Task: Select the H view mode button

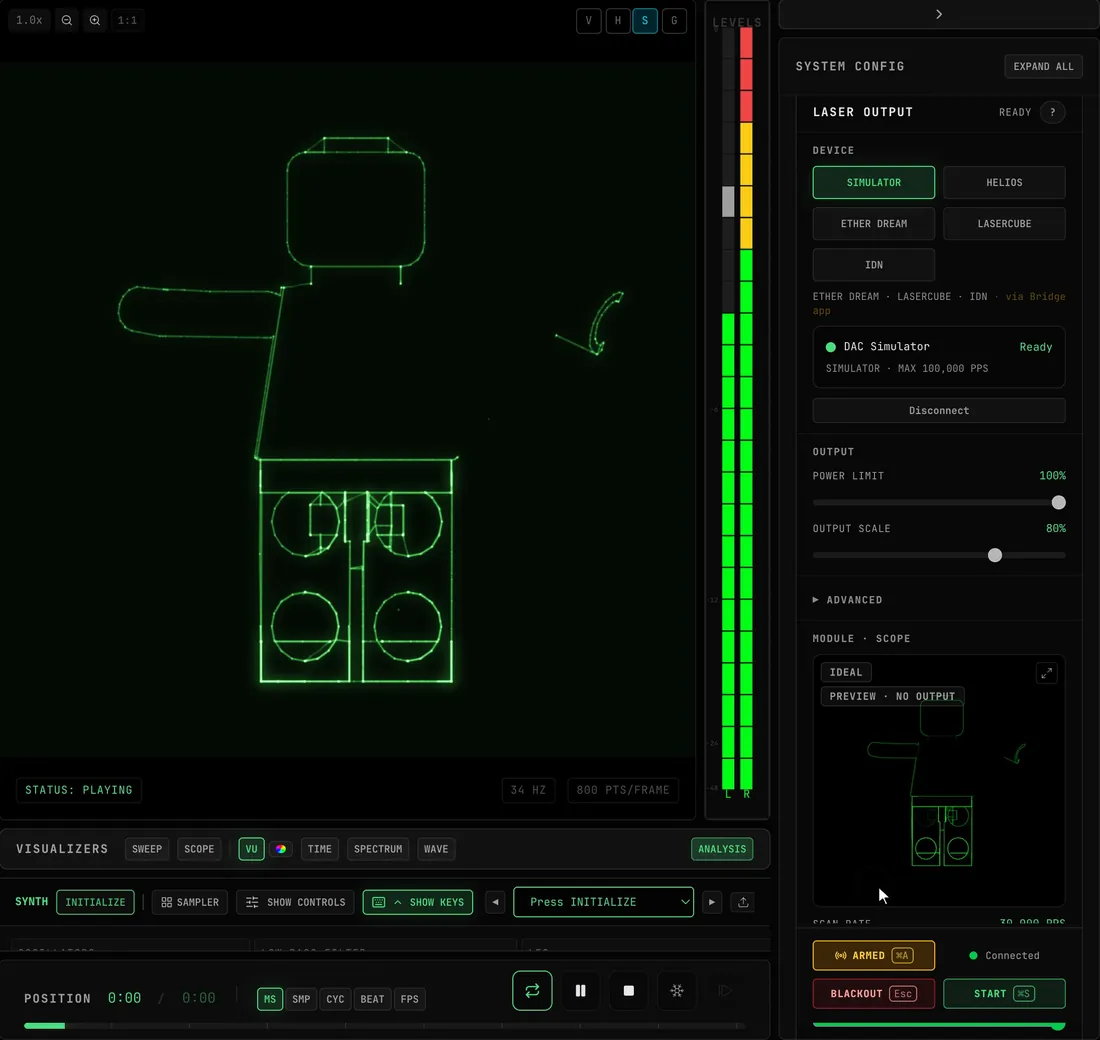Action: (x=617, y=20)
